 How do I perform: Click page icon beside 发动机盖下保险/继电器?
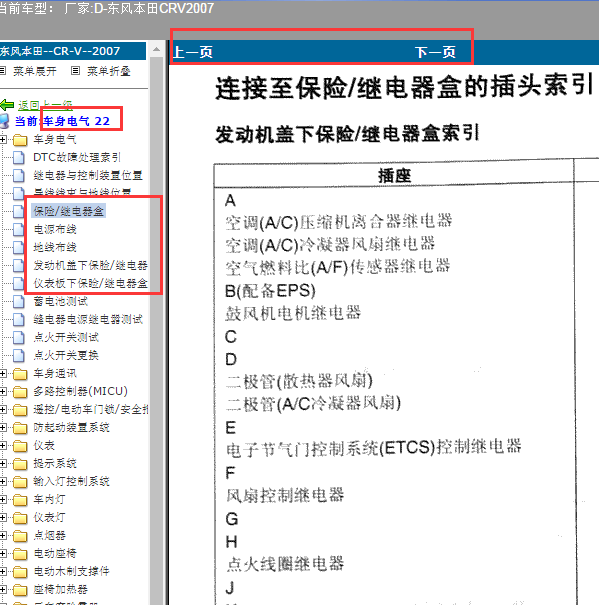click(19, 265)
